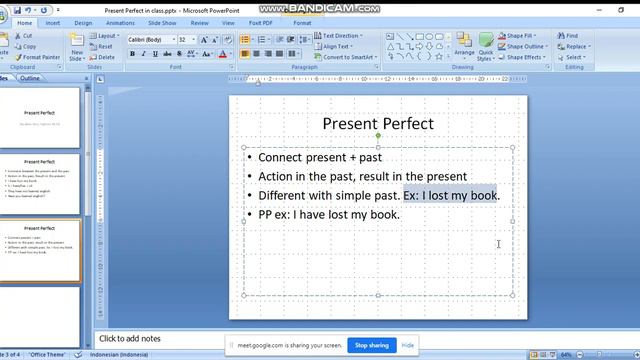Toggle bulleted list on
The image size is (640, 360).
tap(244, 40)
